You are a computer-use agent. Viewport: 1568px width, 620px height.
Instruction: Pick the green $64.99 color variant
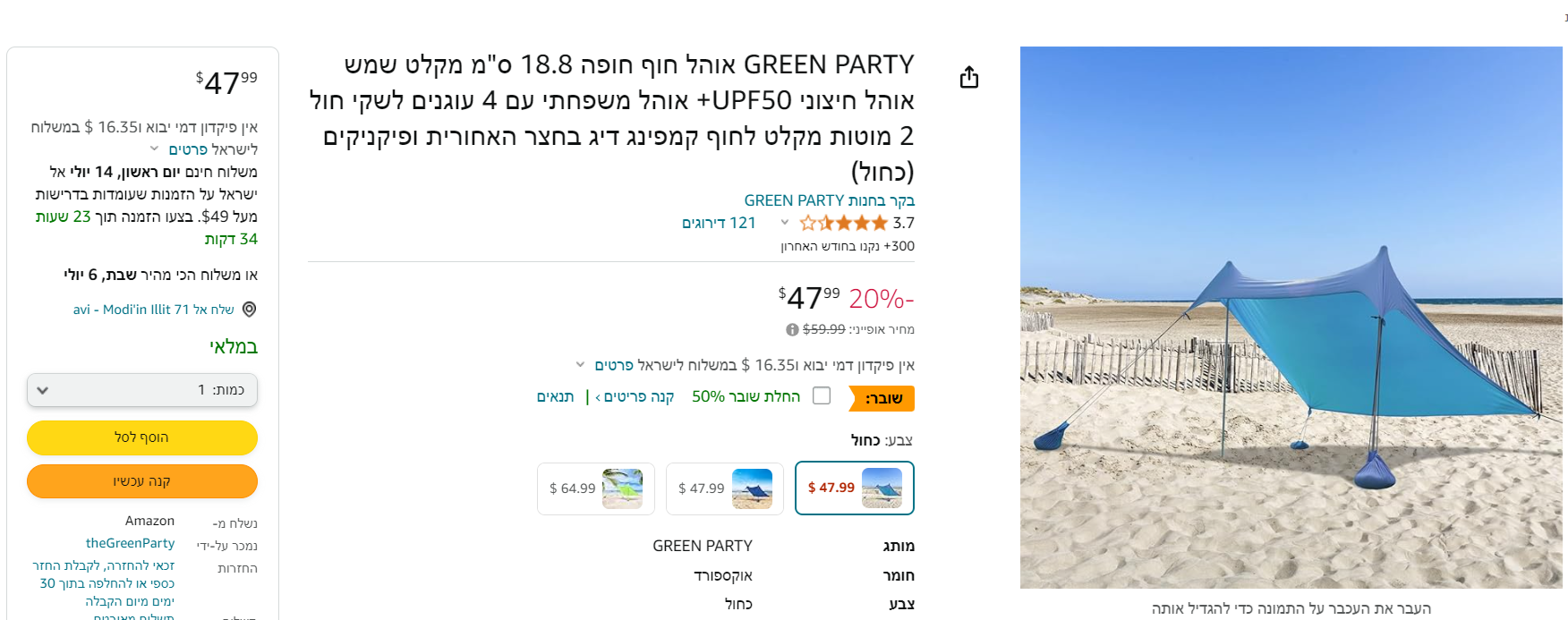pyautogui.click(x=596, y=488)
